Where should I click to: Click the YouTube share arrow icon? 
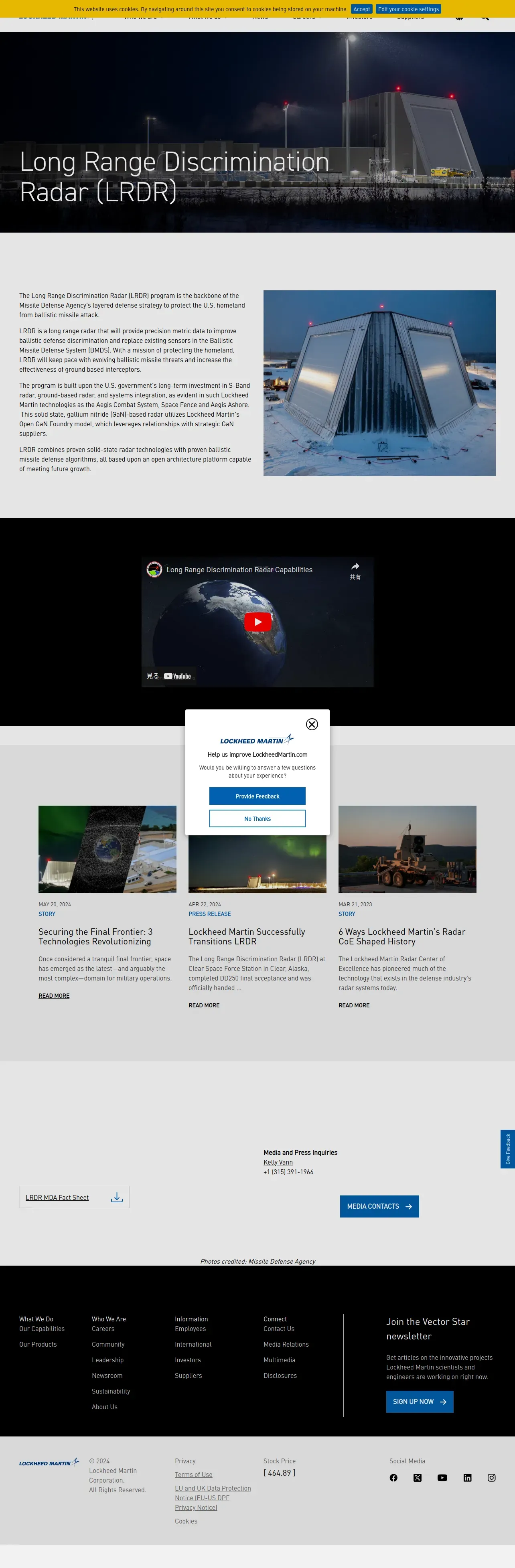[355, 566]
